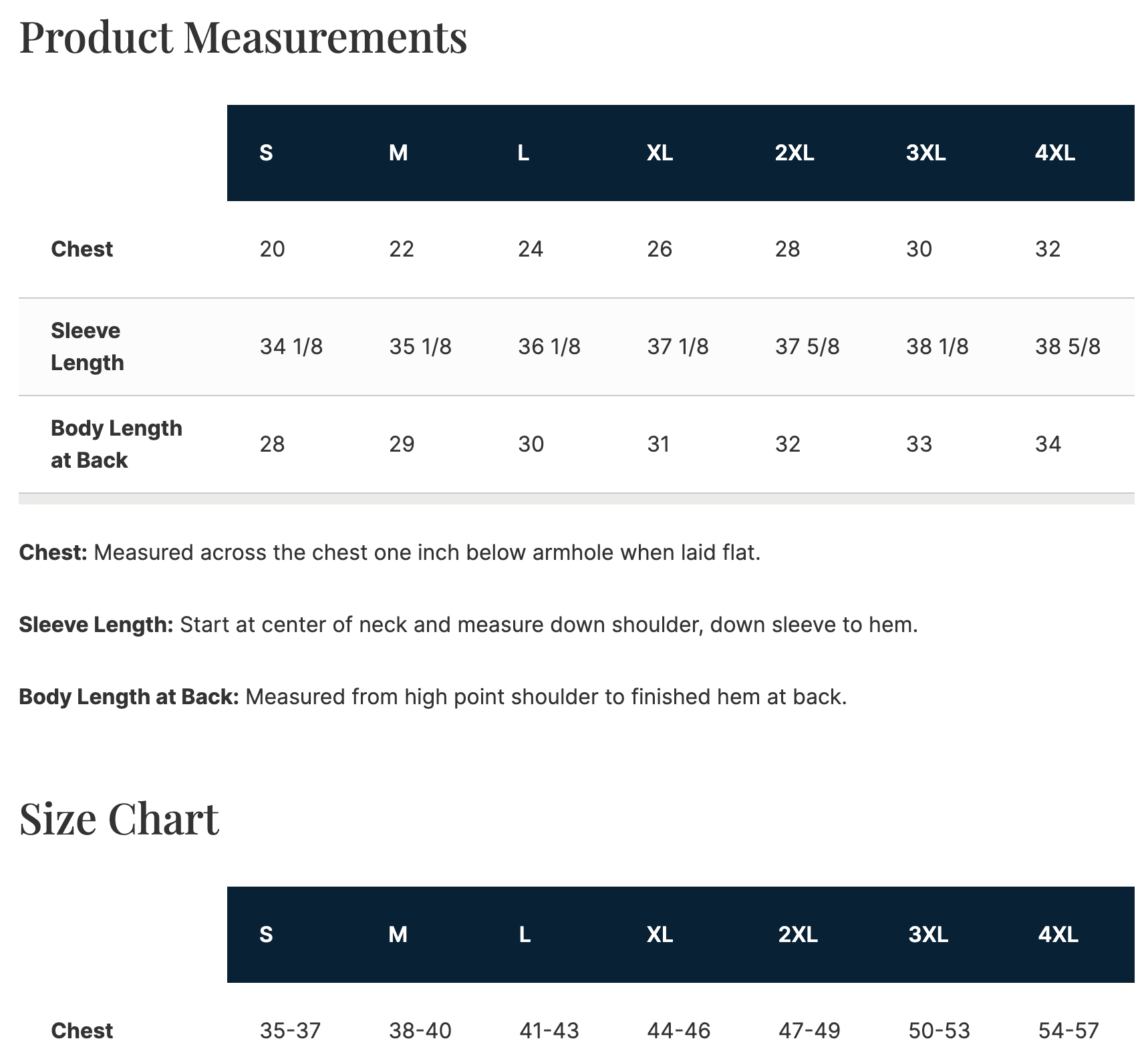Click the M header in the Size Chart

click(x=398, y=934)
